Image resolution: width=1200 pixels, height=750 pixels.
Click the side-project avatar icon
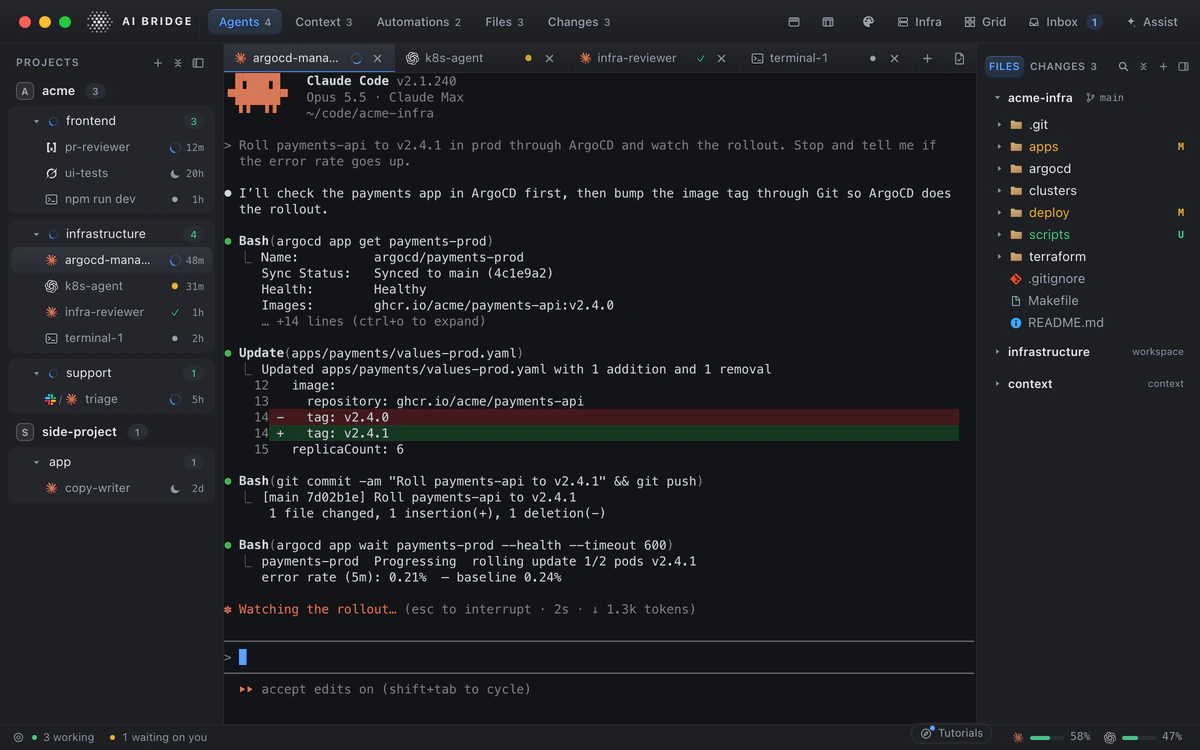[x=25, y=432]
